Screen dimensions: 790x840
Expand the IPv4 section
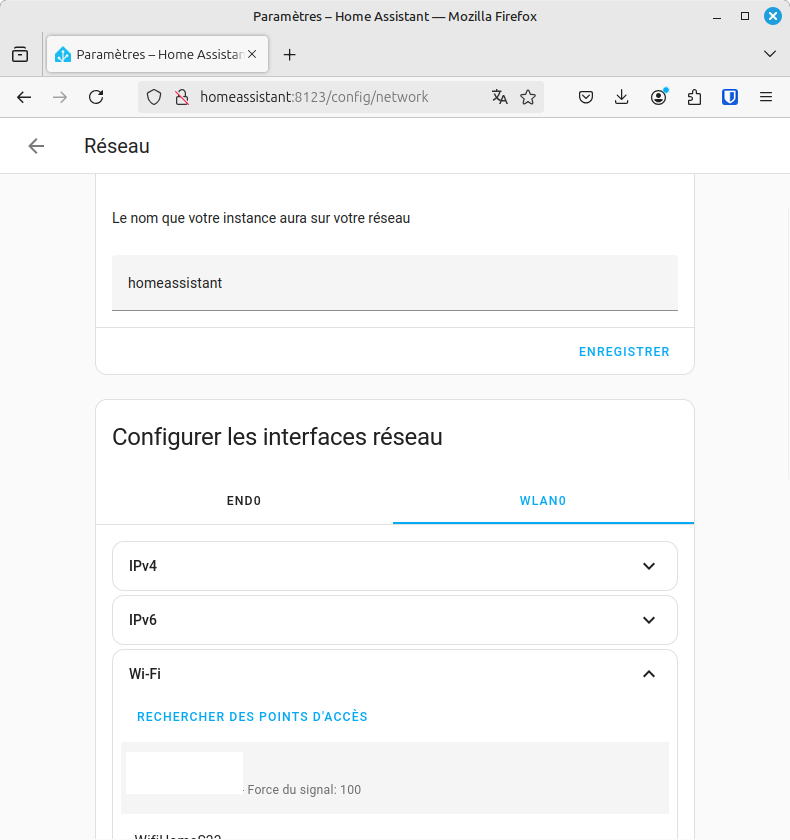click(x=395, y=566)
